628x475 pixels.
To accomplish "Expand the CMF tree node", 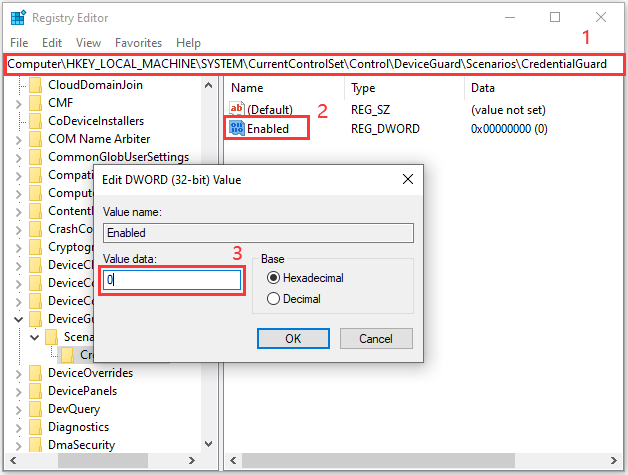I will tap(18, 104).
